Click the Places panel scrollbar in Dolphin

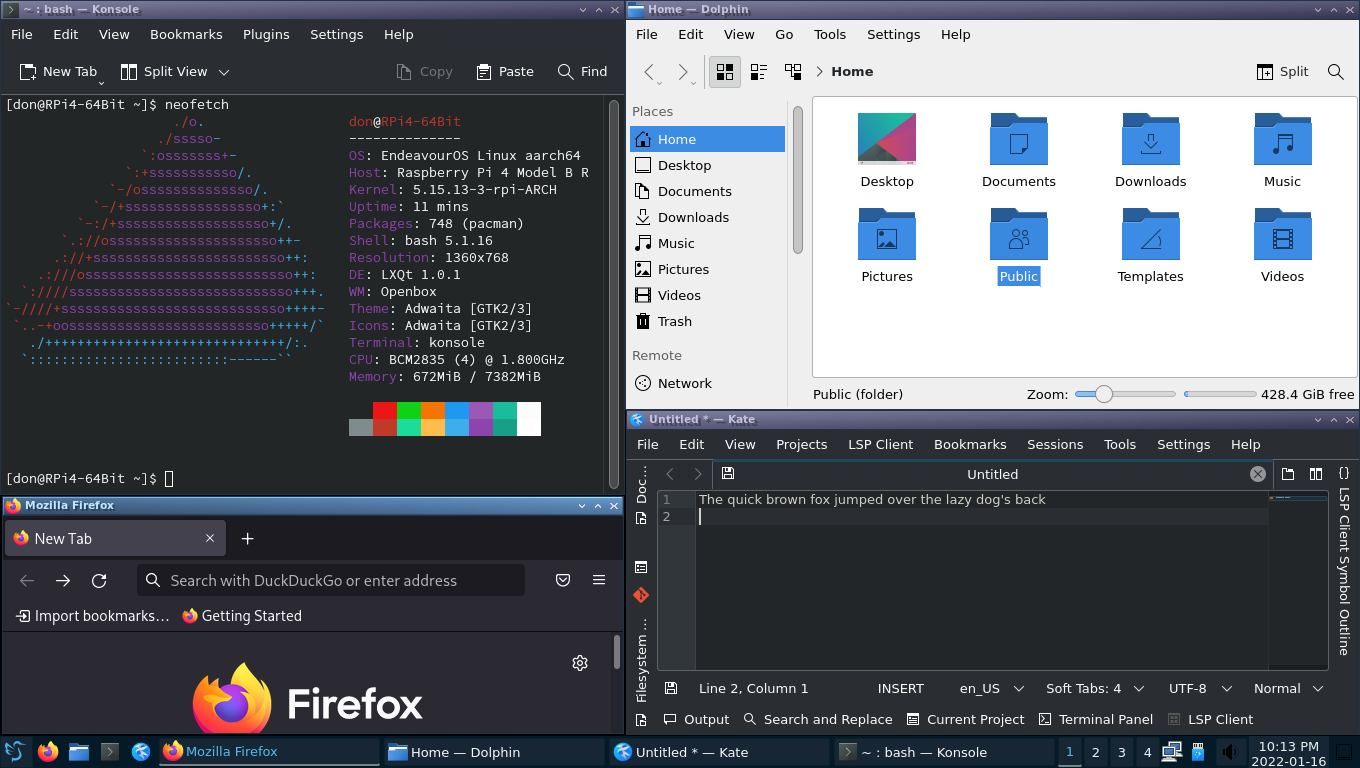pyautogui.click(x=798, y=180)
